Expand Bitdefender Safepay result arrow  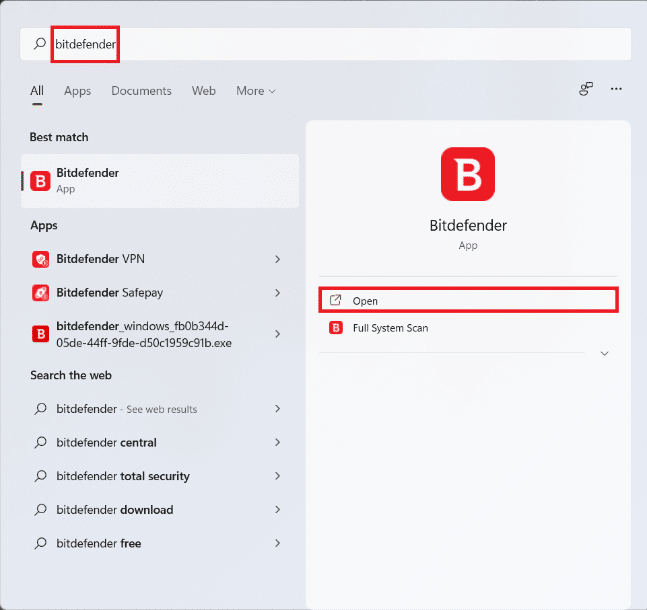[277, 293]
